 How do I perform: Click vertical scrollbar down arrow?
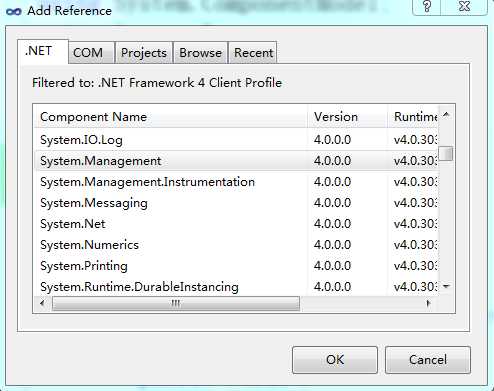tap(446, 286)
